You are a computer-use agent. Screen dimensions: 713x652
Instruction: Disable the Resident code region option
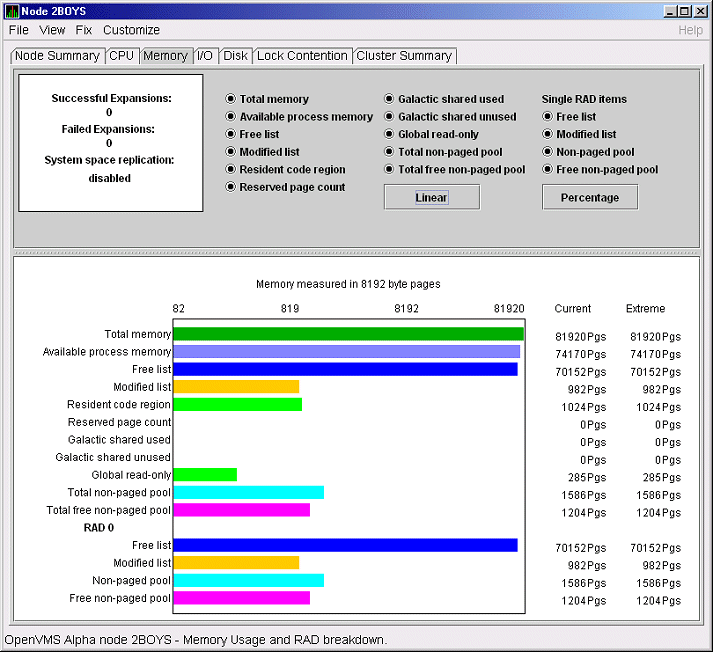click(231, 170)
